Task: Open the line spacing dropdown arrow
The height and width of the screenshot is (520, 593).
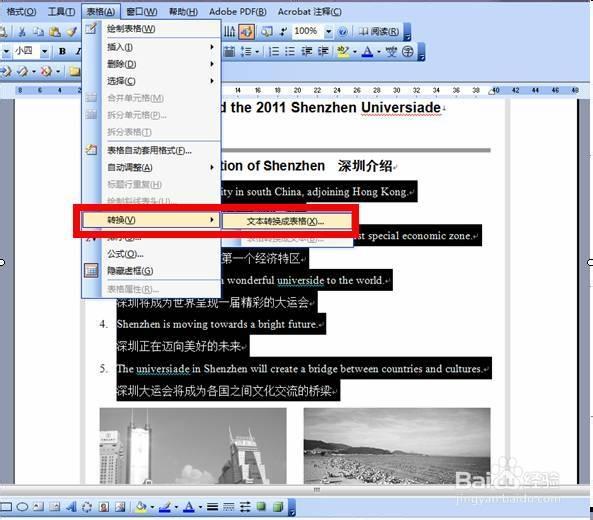Action: [x=257, y=51]
